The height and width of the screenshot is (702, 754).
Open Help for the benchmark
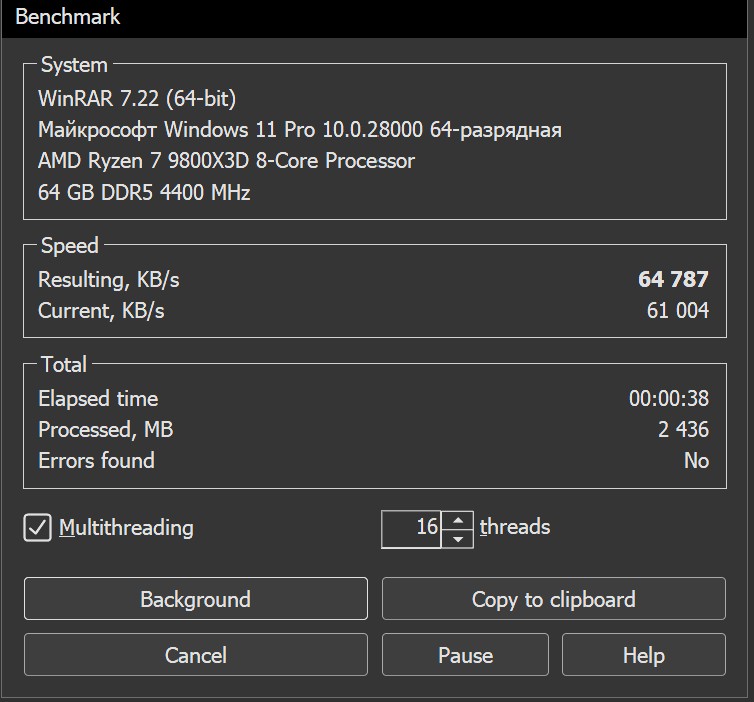pyautogui.click(x=644, y=654)
